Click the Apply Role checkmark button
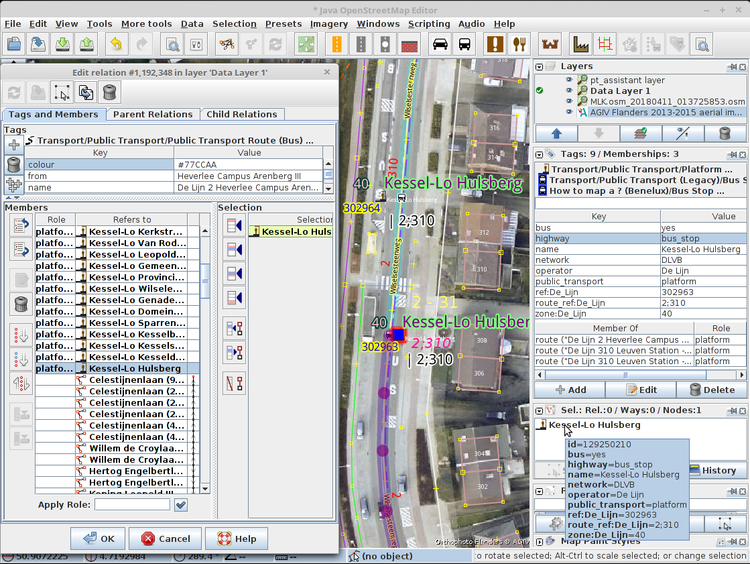This screenshot has width=750, height=564. 181,505
